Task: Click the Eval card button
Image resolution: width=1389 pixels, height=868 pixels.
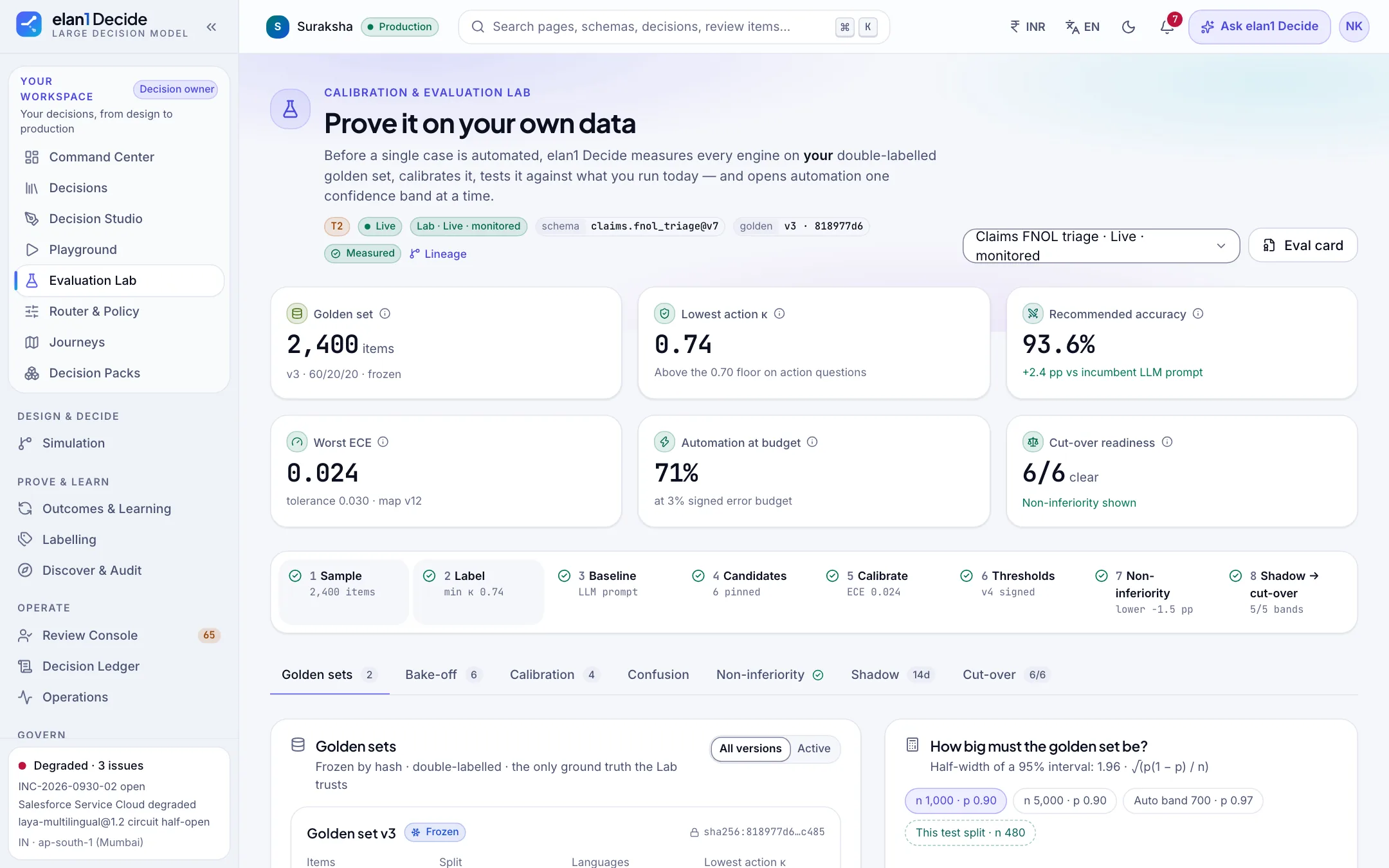Action: pyautogui.click(x=1303, y=245)
